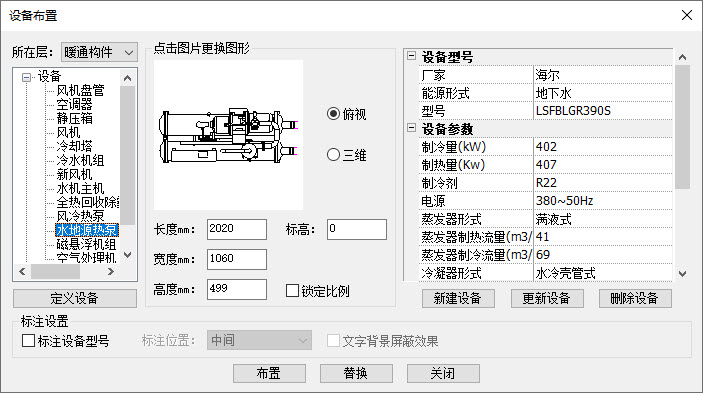Click the 厂家 value 海尔

click(x=603, y=75)
